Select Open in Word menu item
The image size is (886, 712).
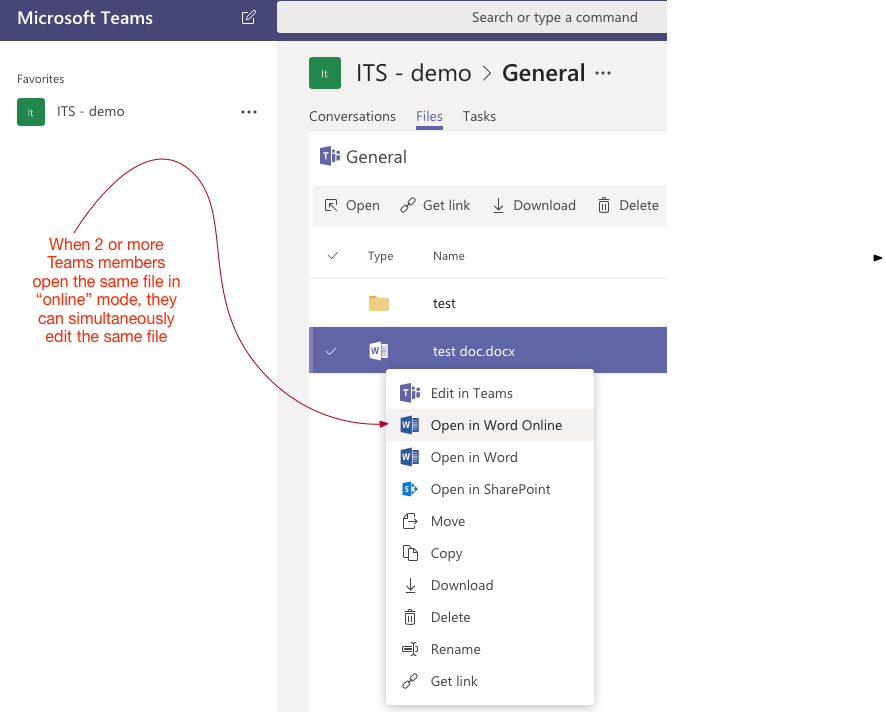pos(490,457)
